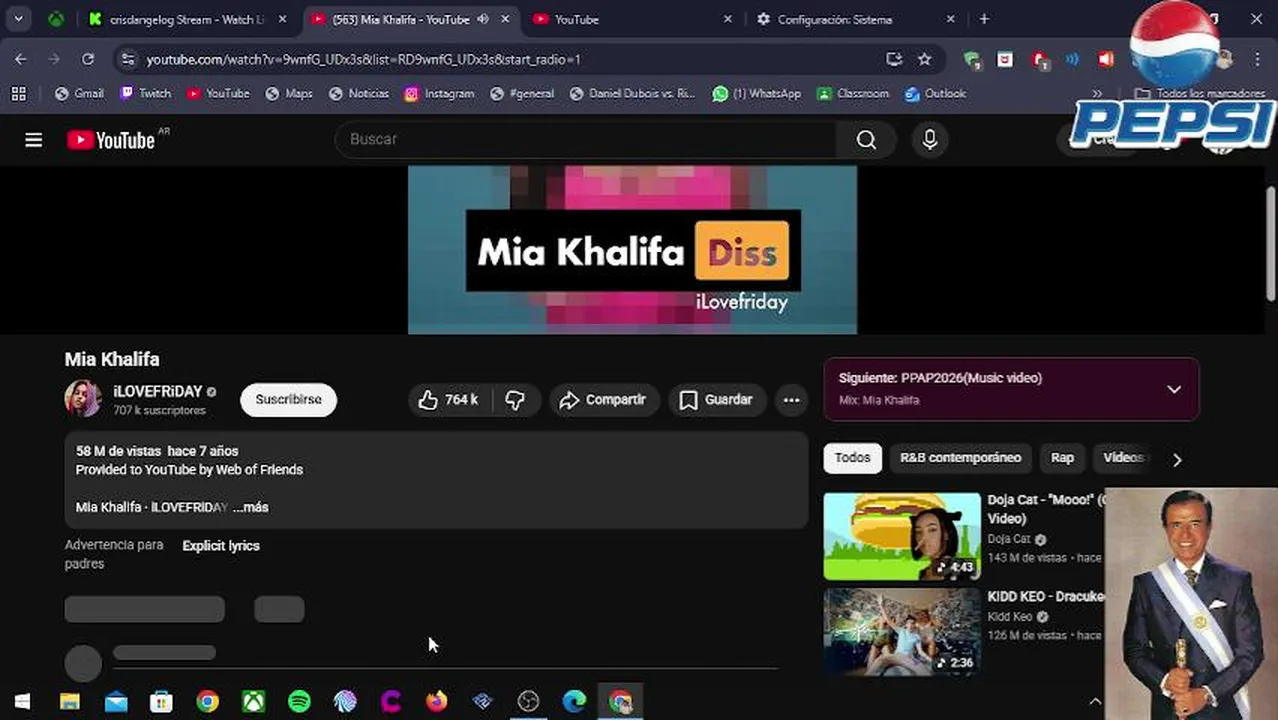Open the blue sound-wave browser extension
Image resolution: width=1278 pixels, height=720 pixels.
1072,59
